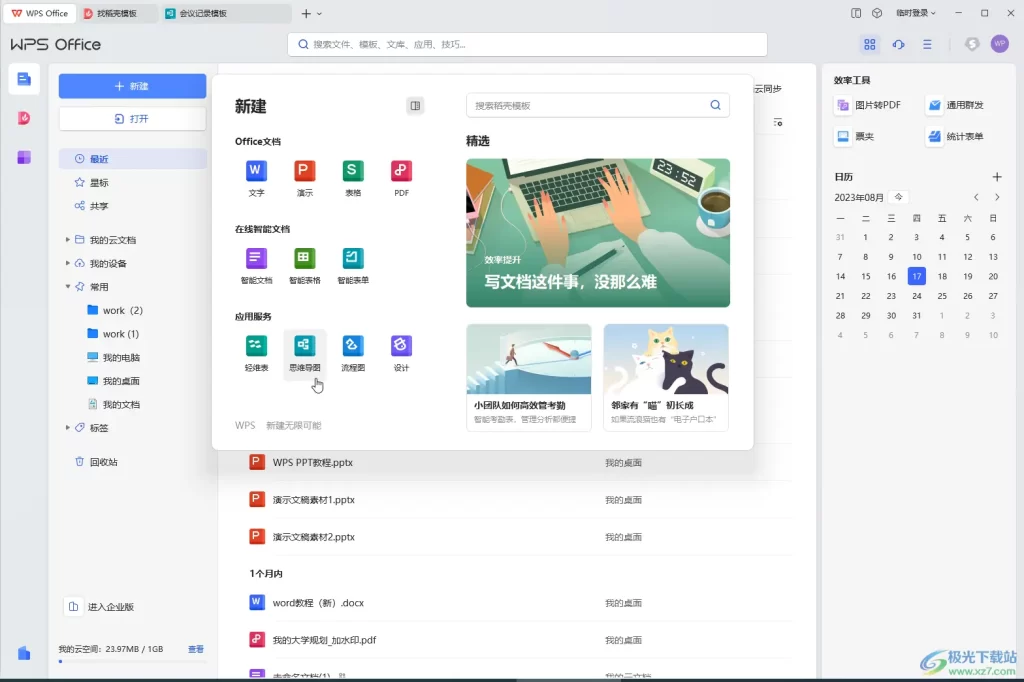Open the 图片转PDF efficiency tool
Viewport: 1024px width, 682px height.
point(866,105)
